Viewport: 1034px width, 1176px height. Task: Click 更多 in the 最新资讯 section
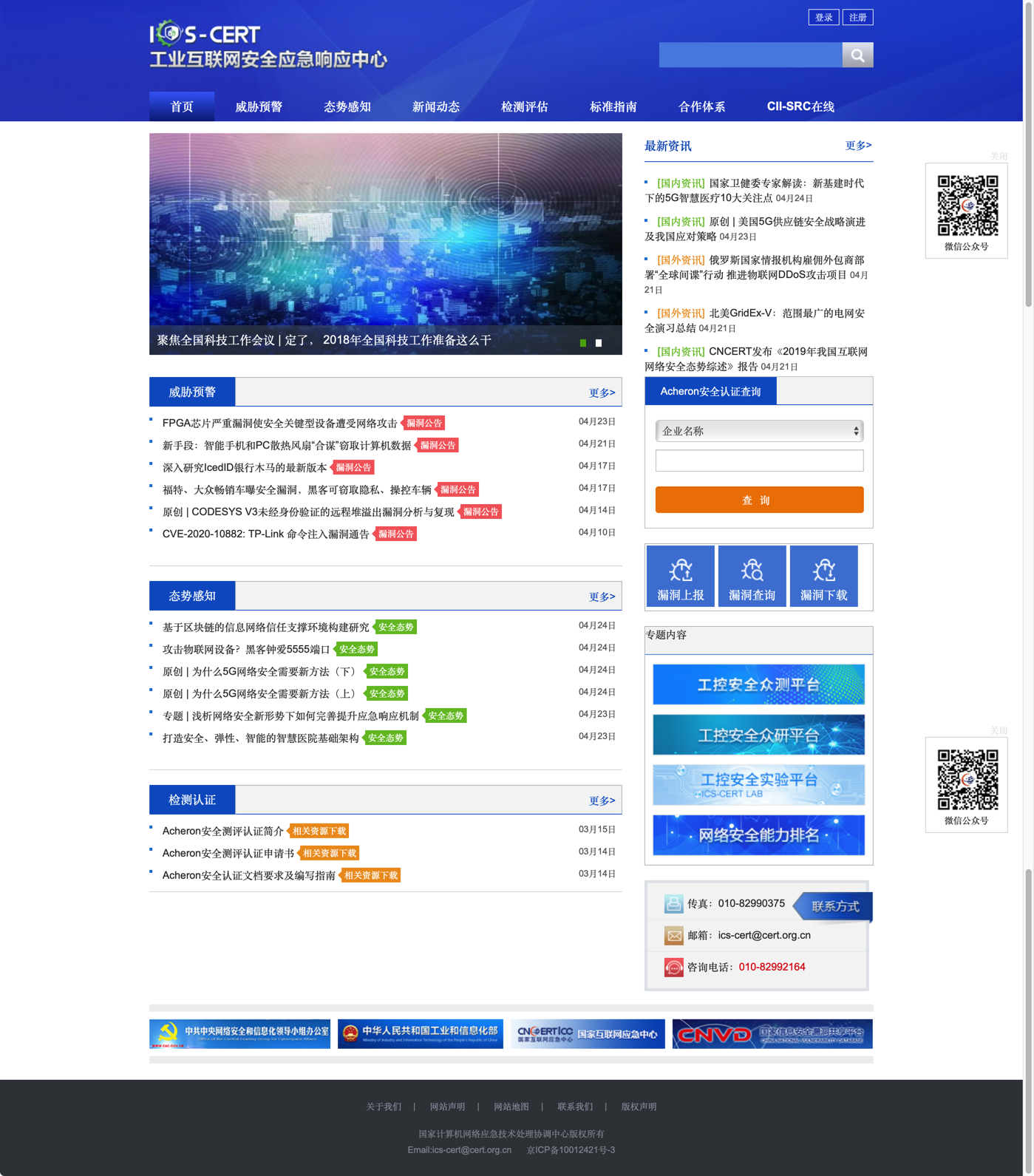point(859,146)
